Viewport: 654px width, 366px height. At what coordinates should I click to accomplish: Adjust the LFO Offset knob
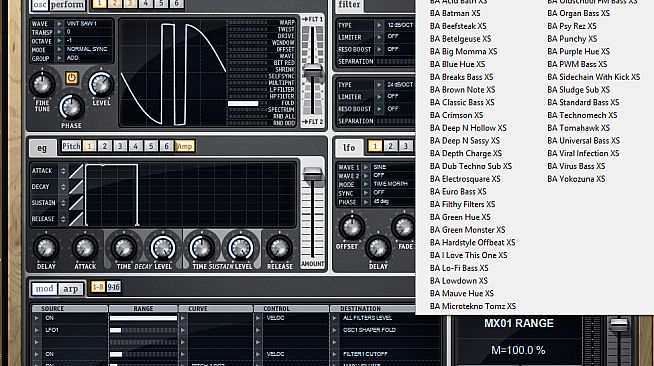[352, 227]
